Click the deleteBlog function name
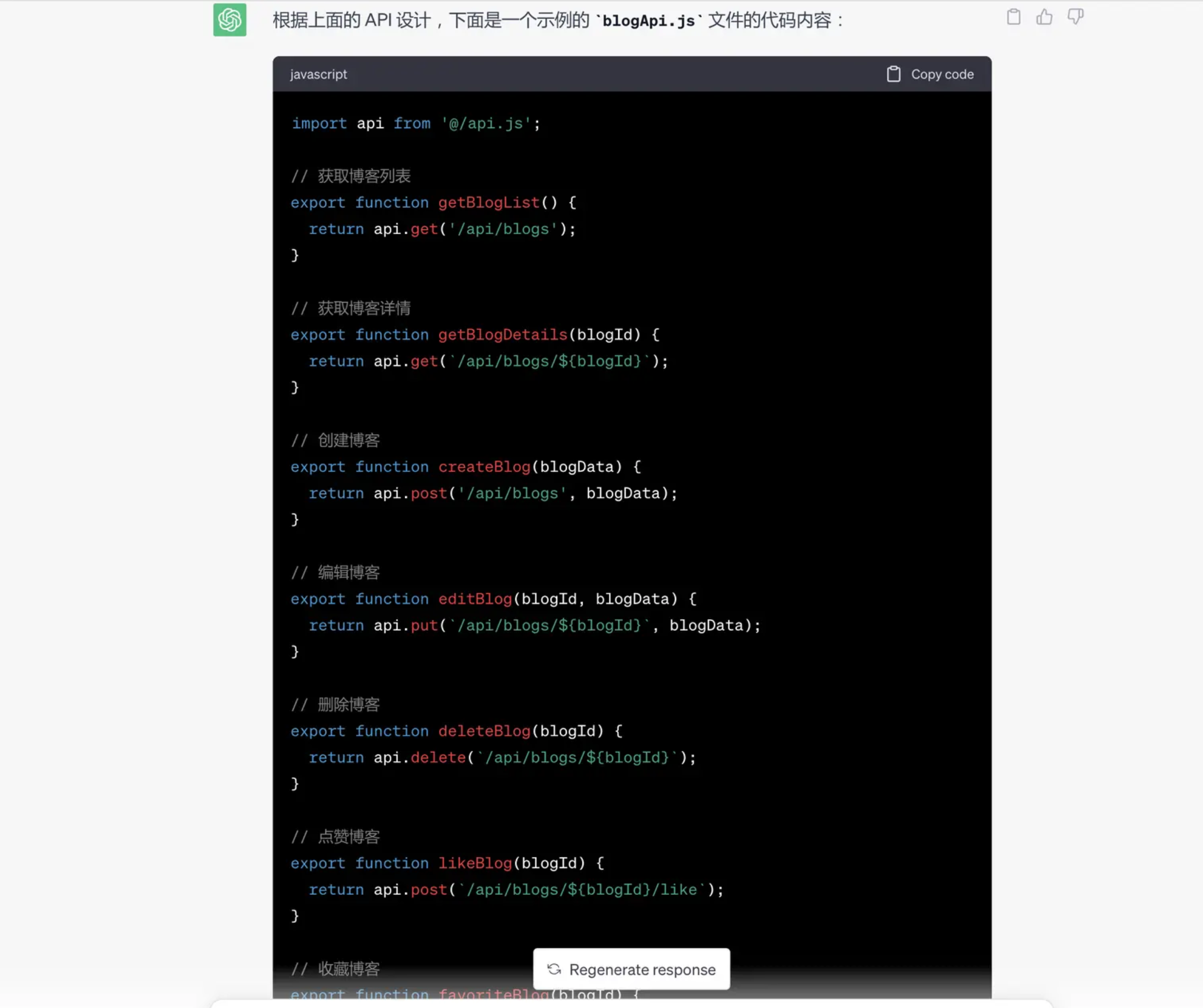This screenshot has height=1008, width=1203. tap(484, 731)
